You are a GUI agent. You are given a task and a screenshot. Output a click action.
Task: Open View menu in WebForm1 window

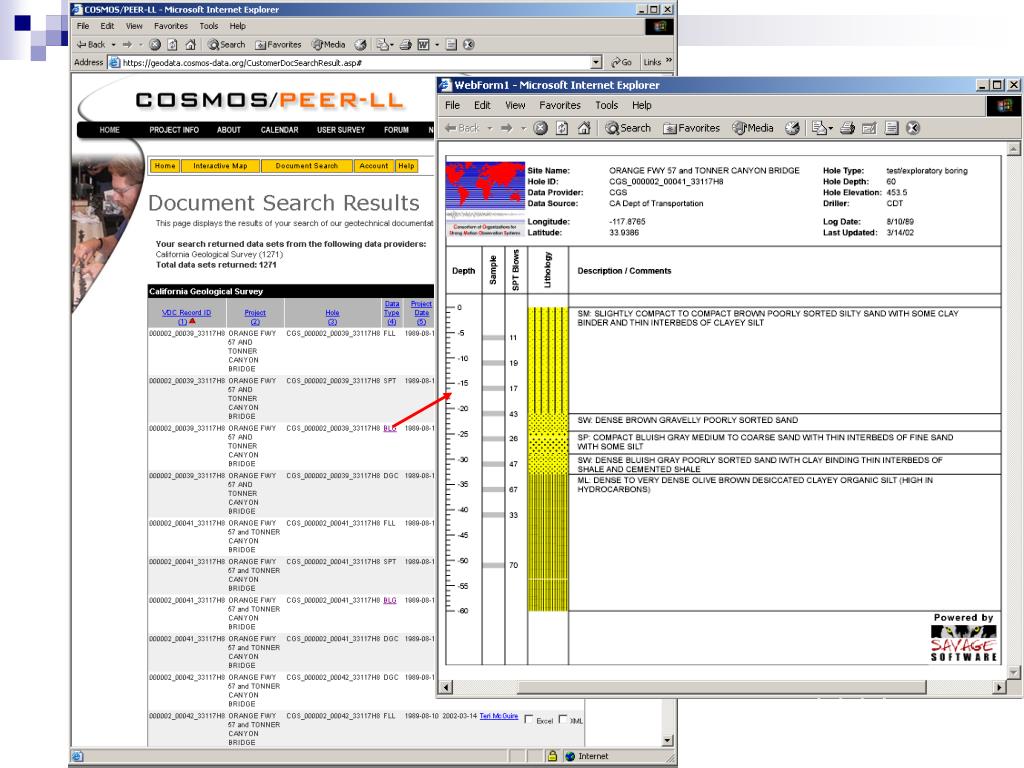(x=515, y=105)
